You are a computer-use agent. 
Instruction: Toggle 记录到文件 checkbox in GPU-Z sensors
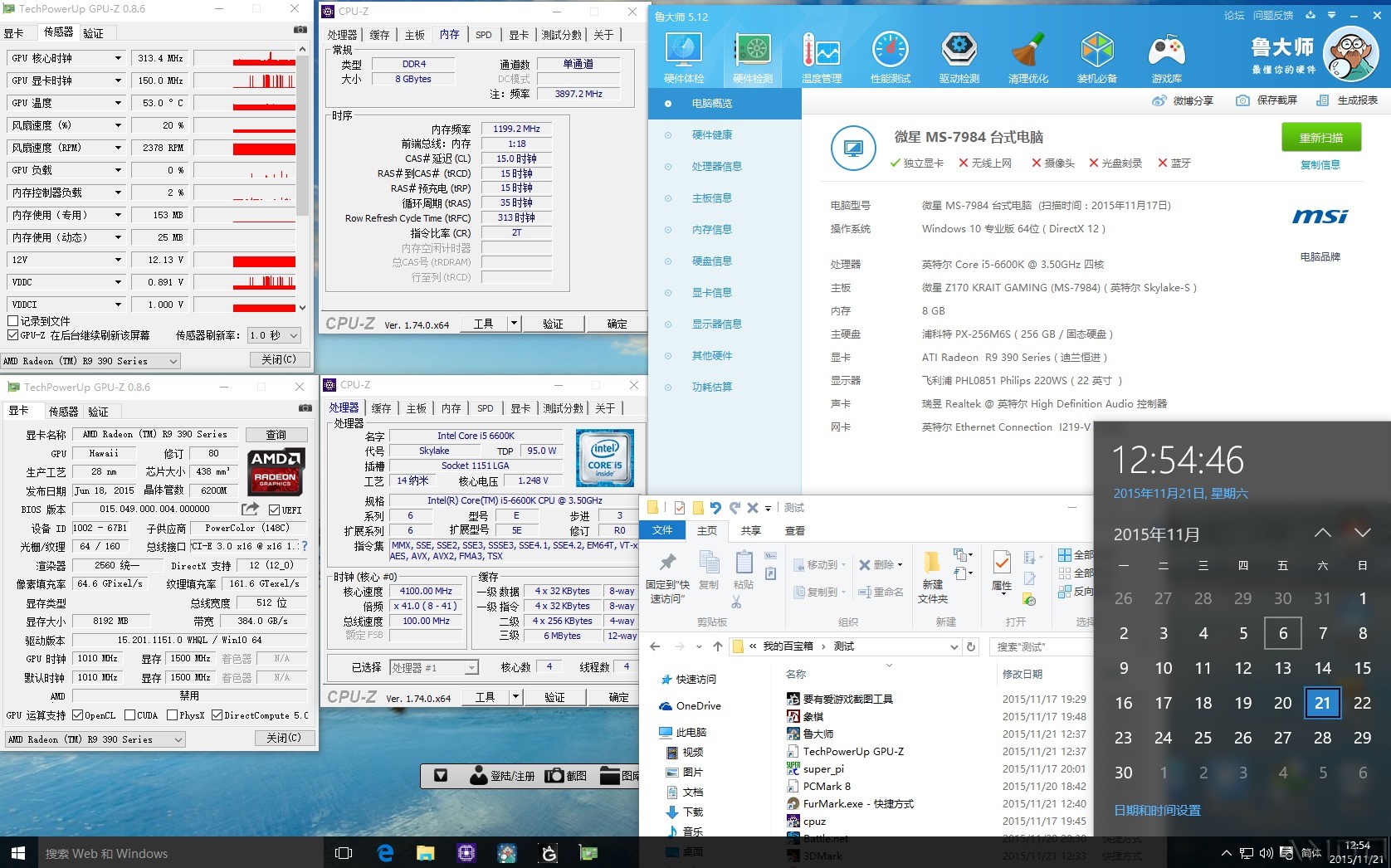click(12, 320)
